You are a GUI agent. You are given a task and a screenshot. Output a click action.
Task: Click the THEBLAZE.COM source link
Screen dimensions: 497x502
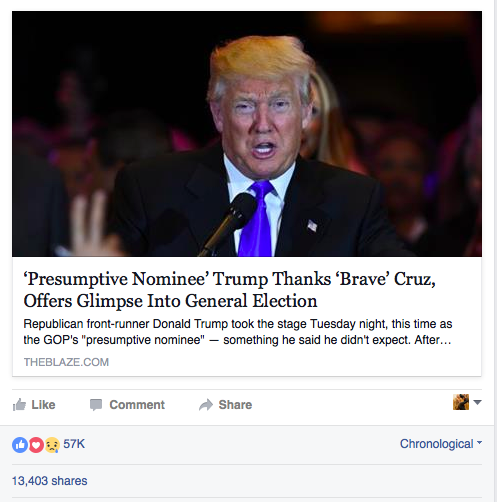point(66,362)
